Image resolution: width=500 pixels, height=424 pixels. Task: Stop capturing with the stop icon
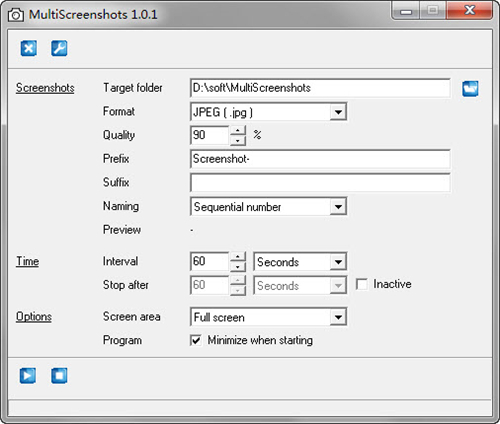pos(59,376)
